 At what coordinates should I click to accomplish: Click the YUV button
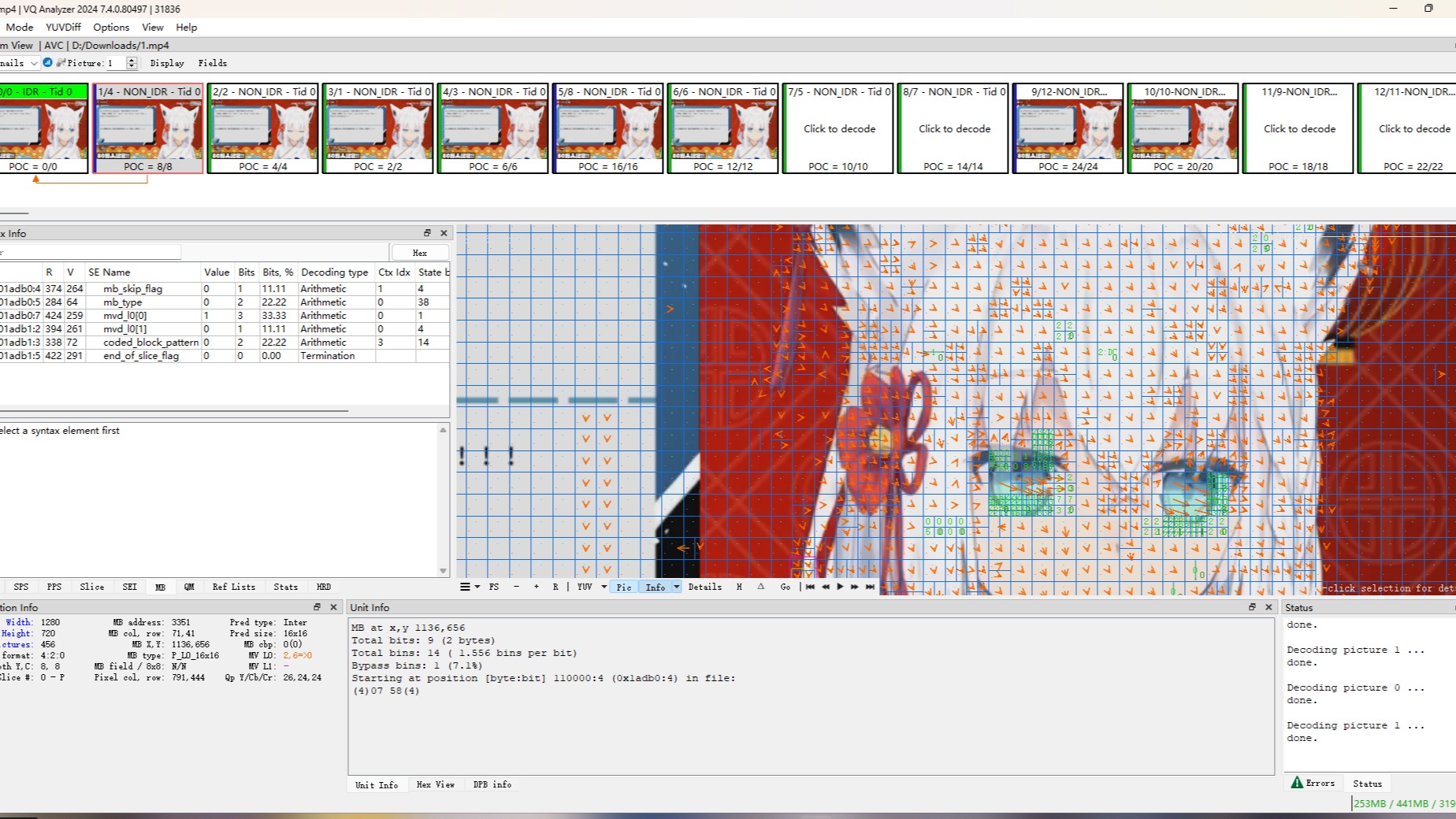[x=585, y=587]
